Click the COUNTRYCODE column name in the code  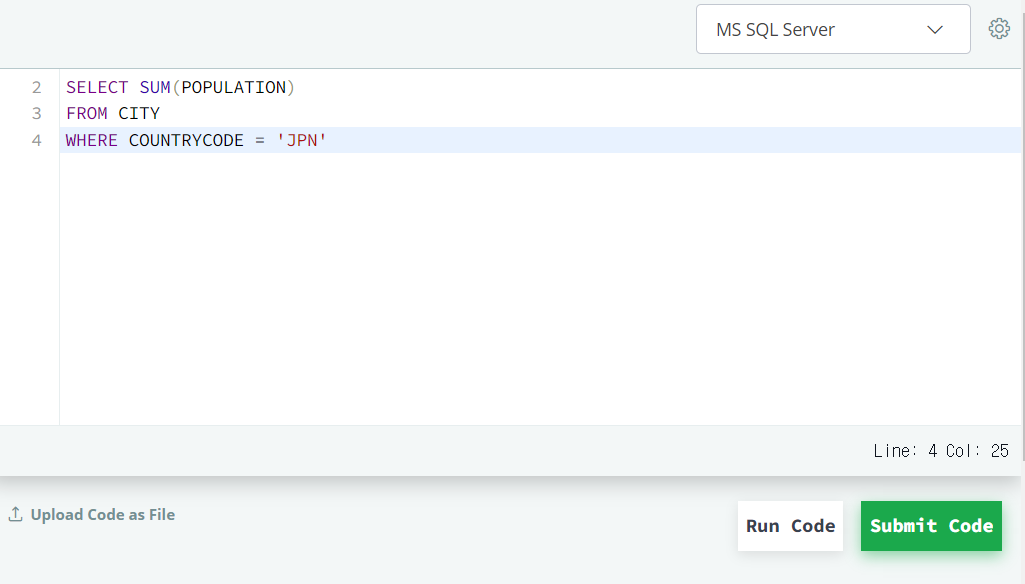point(186,141)
